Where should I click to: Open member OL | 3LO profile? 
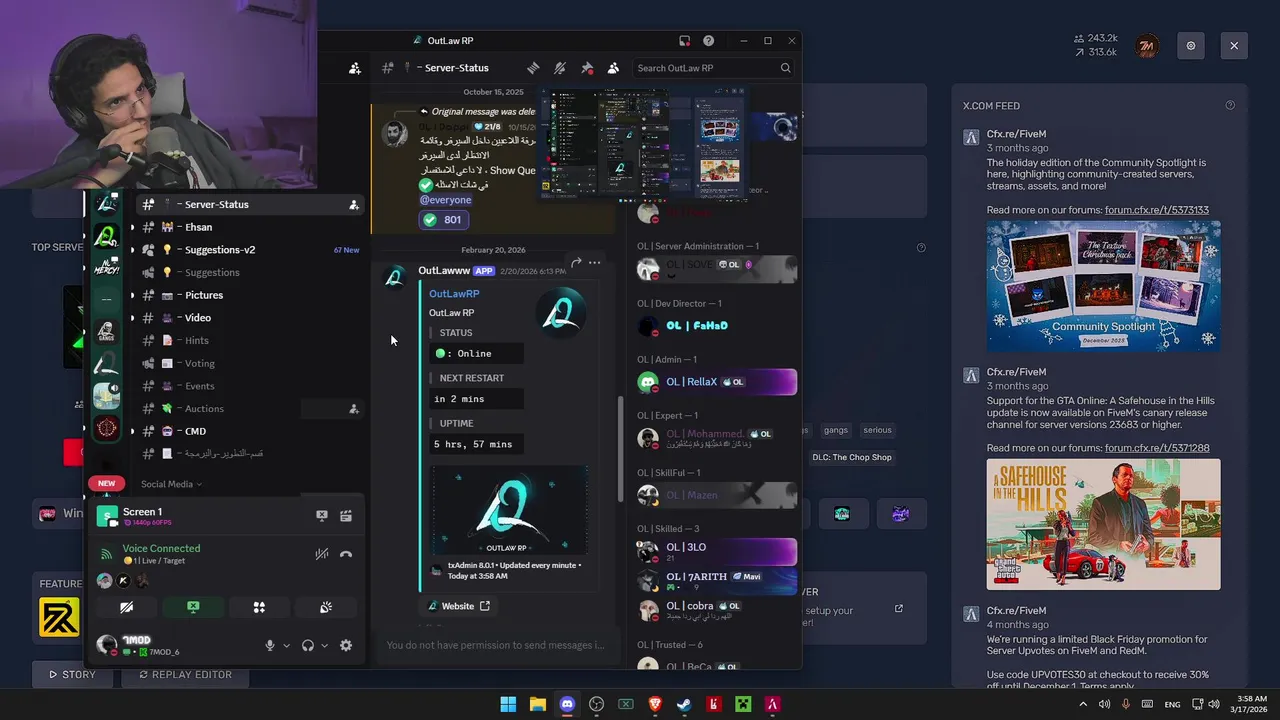pyautogui.click(x=716, y=551)
